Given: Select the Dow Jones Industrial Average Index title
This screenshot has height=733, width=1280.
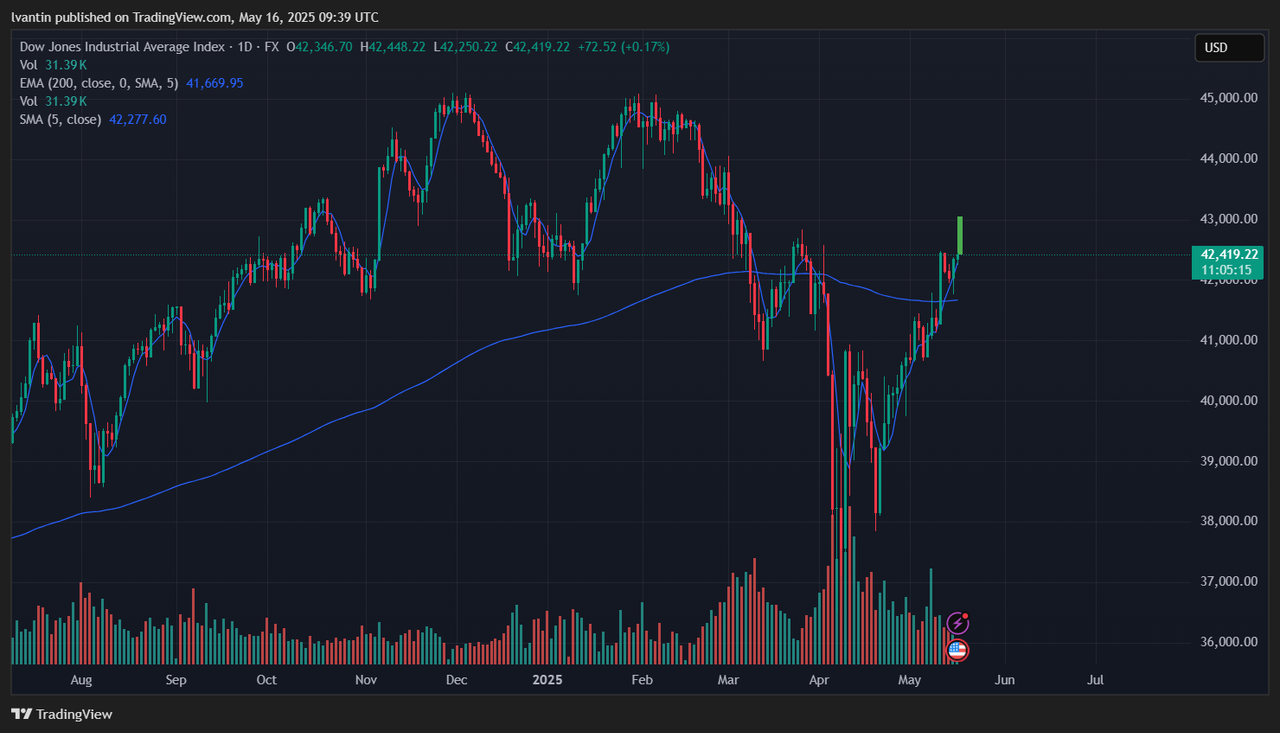Looking at the screenshot, I should pyautogui.click(x=124, y=47).
